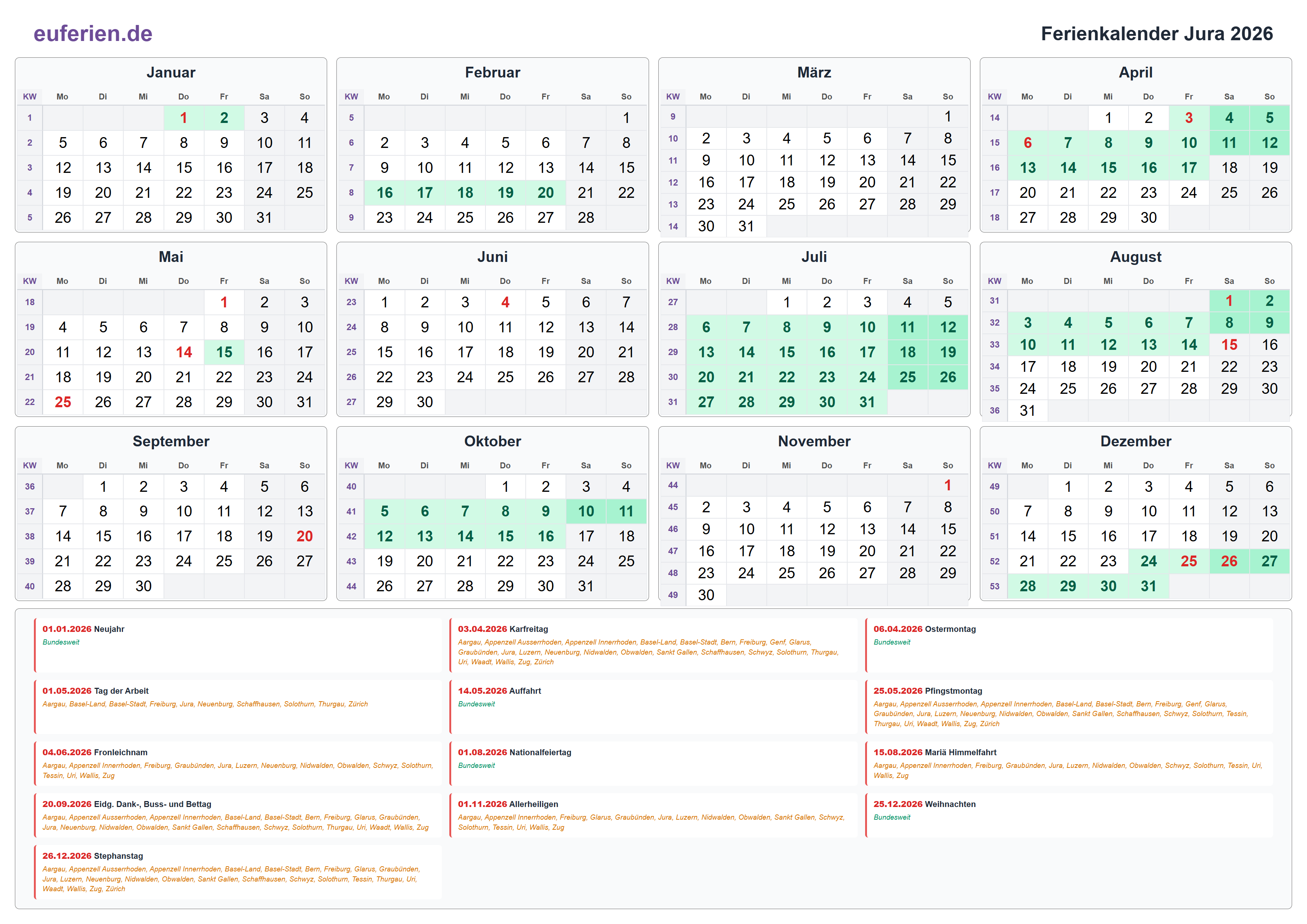Click red Karfreitag 3 in April
This screenshot has width=1307, height=924.
click(1189, 118)
